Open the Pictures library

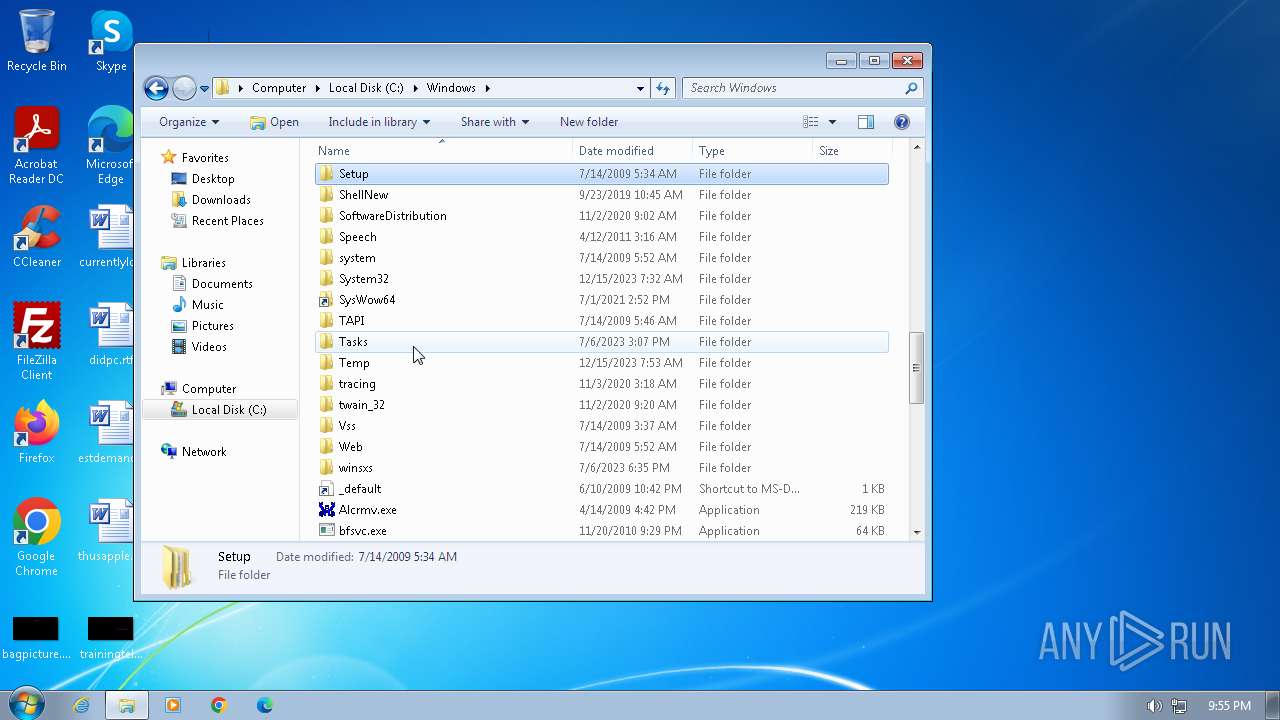(213, 326)
